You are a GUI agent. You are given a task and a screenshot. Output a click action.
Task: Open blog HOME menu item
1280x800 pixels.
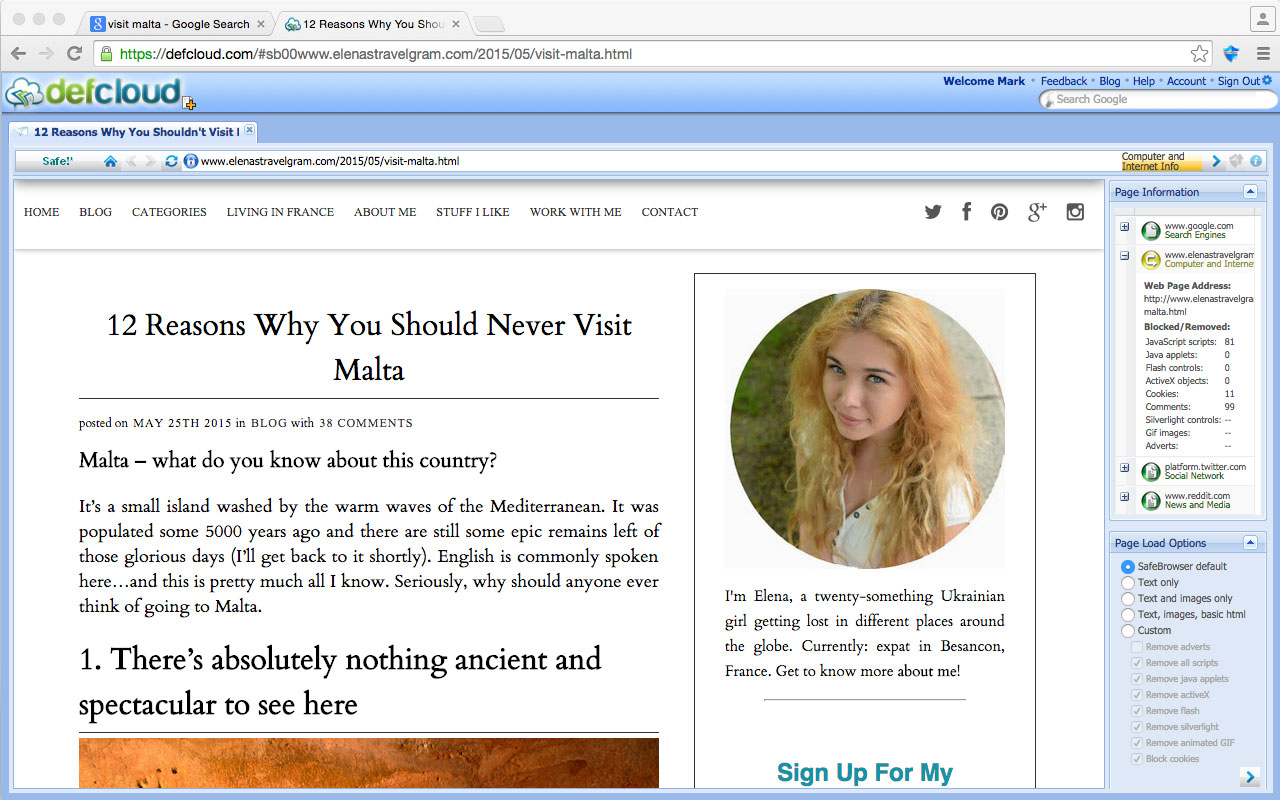click(x=42, y=212)
